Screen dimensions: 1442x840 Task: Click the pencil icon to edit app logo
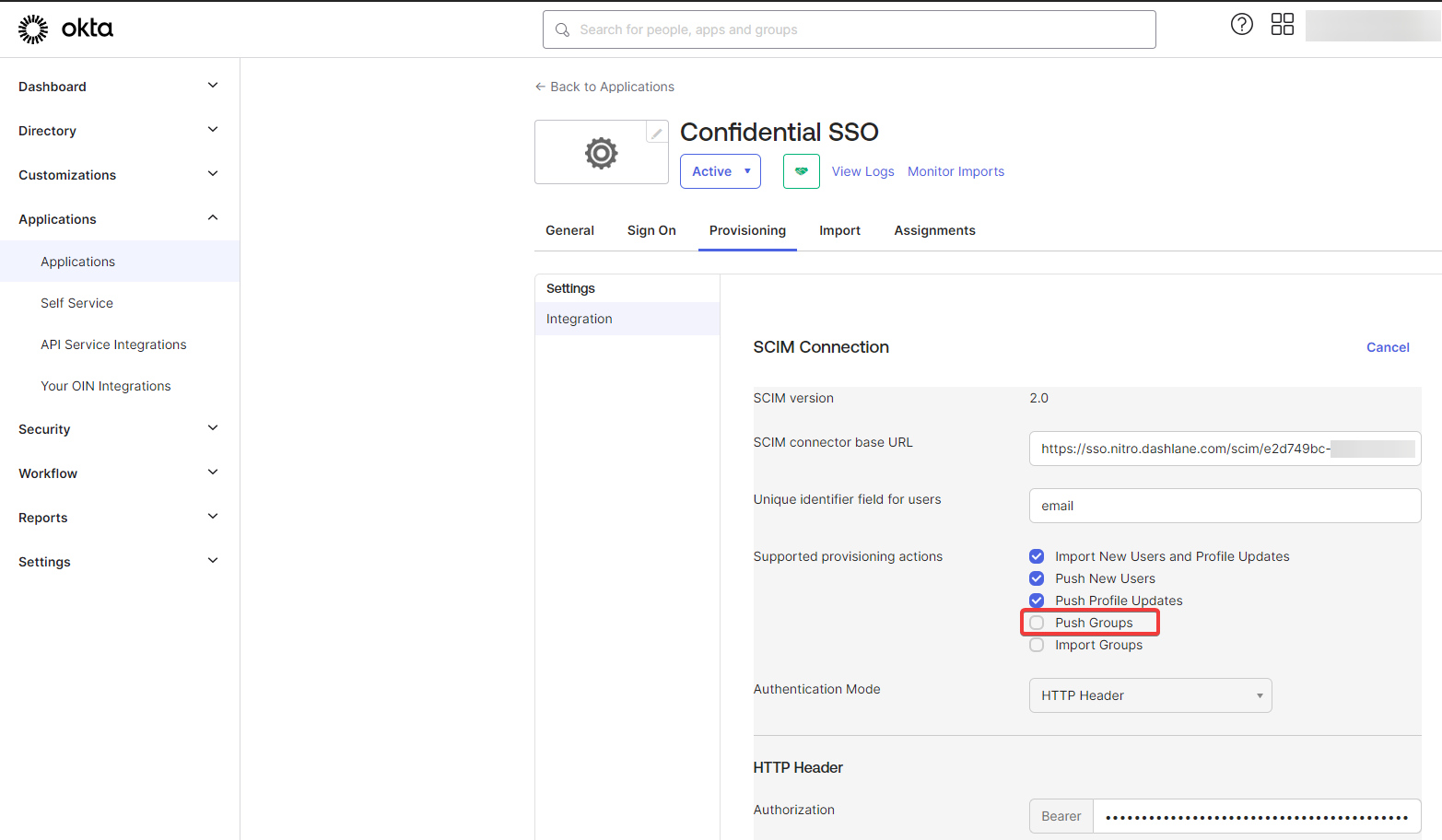click(x=656, y=132)
